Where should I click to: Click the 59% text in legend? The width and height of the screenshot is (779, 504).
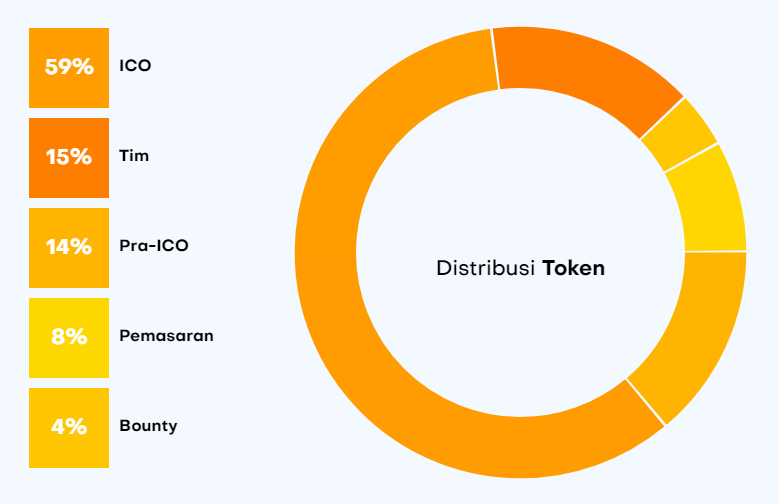pos(69,67)
